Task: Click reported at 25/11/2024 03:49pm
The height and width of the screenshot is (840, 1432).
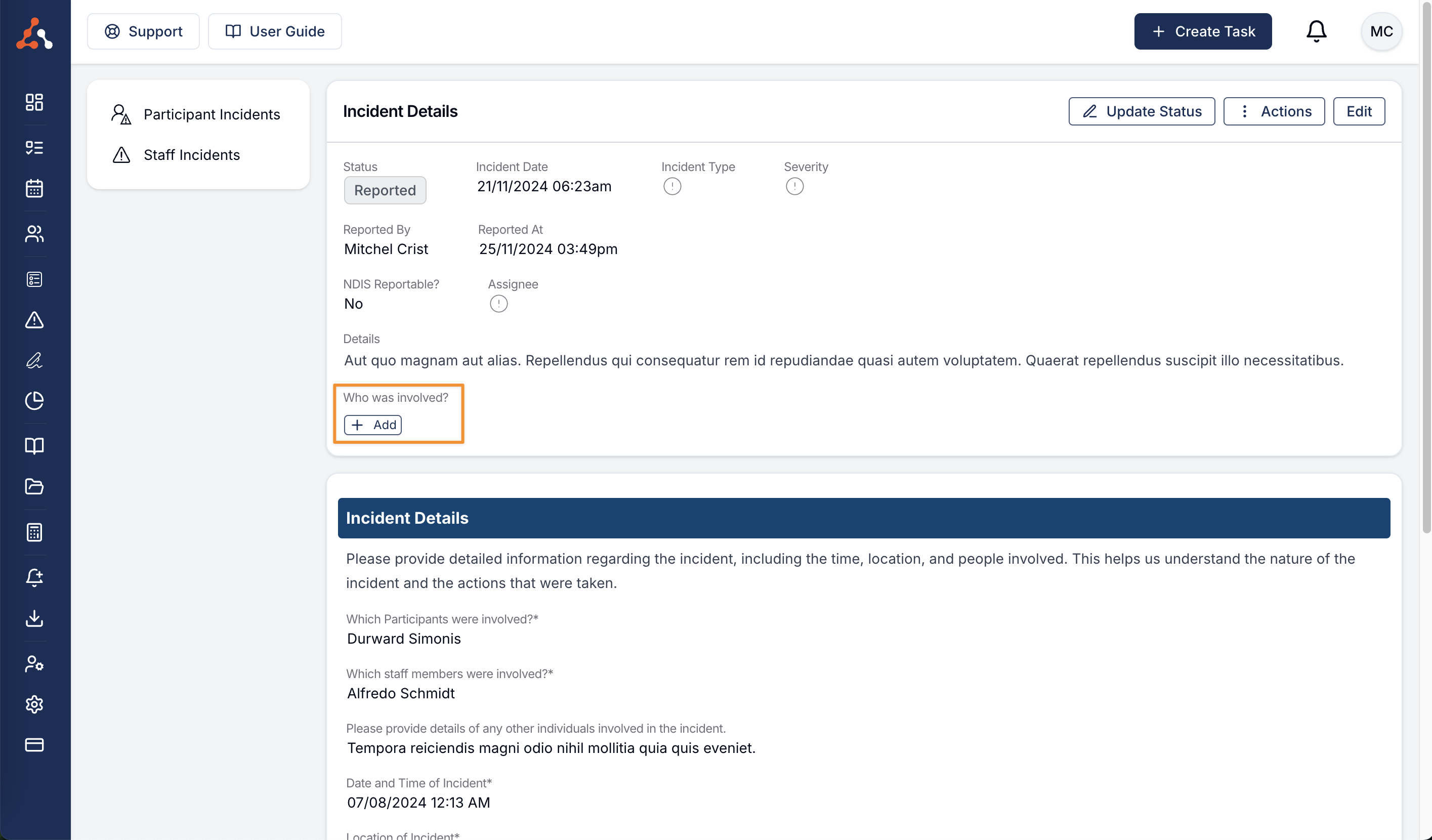Action: point(548,249)
